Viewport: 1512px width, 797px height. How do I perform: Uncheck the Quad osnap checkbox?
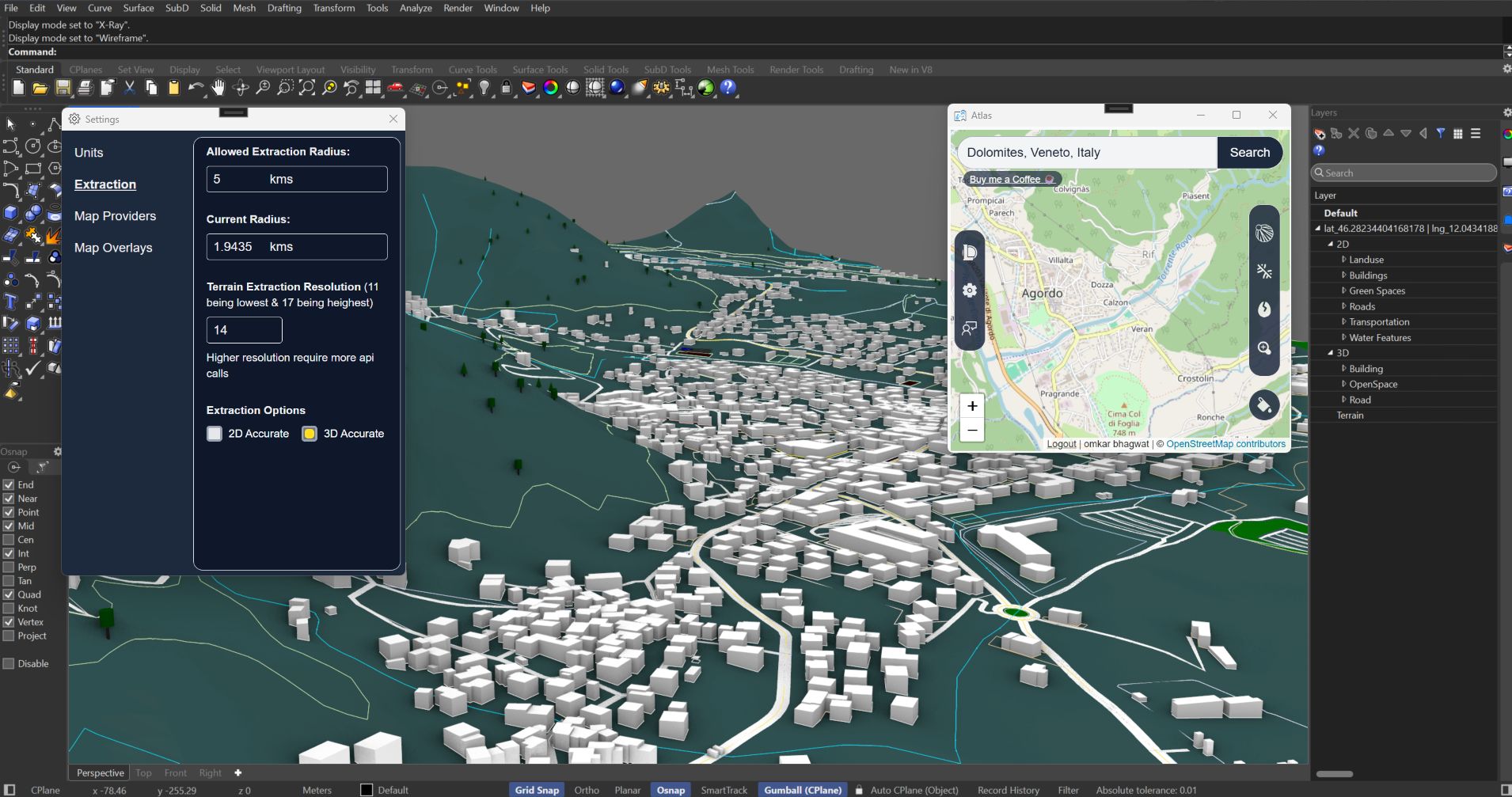(x=9, y=594)
